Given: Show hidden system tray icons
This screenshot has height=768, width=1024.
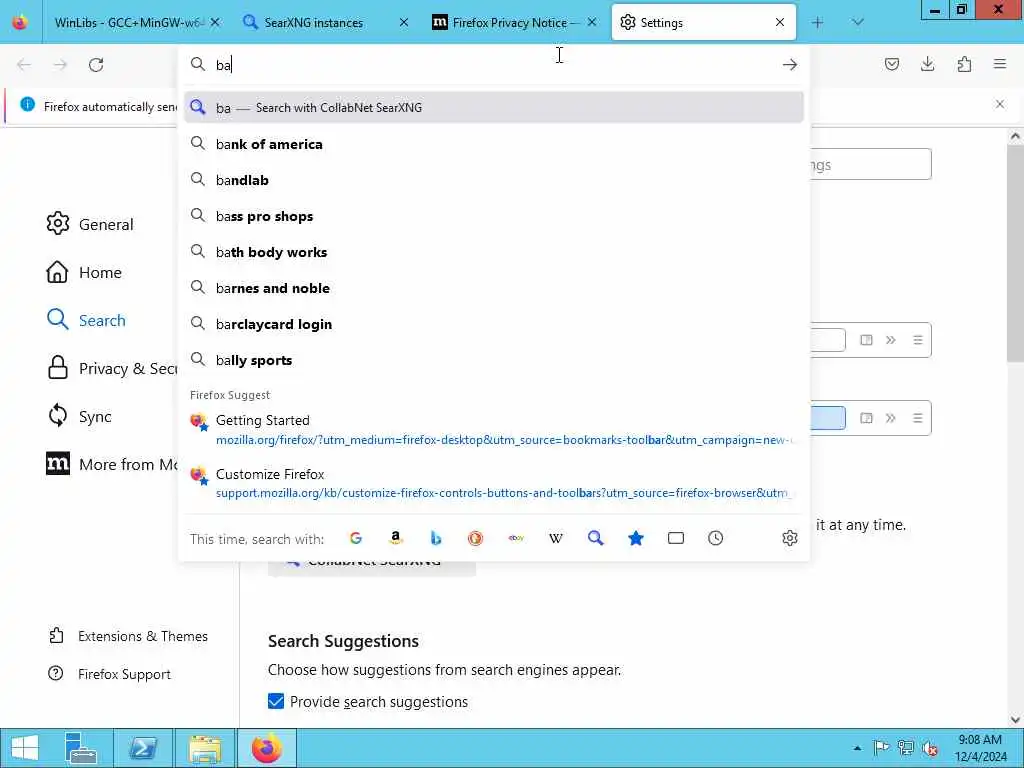Looking at the screenshot, I should [x=857, y=748].
